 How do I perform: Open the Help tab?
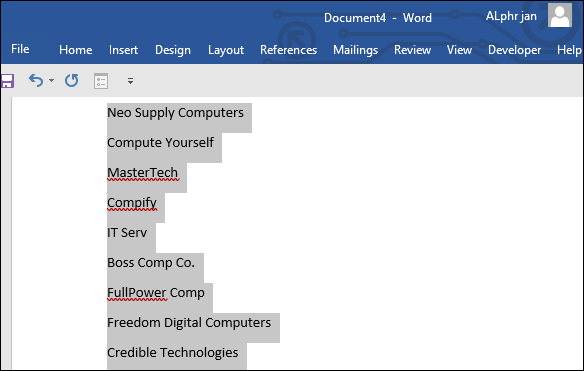tap(569, 50)
